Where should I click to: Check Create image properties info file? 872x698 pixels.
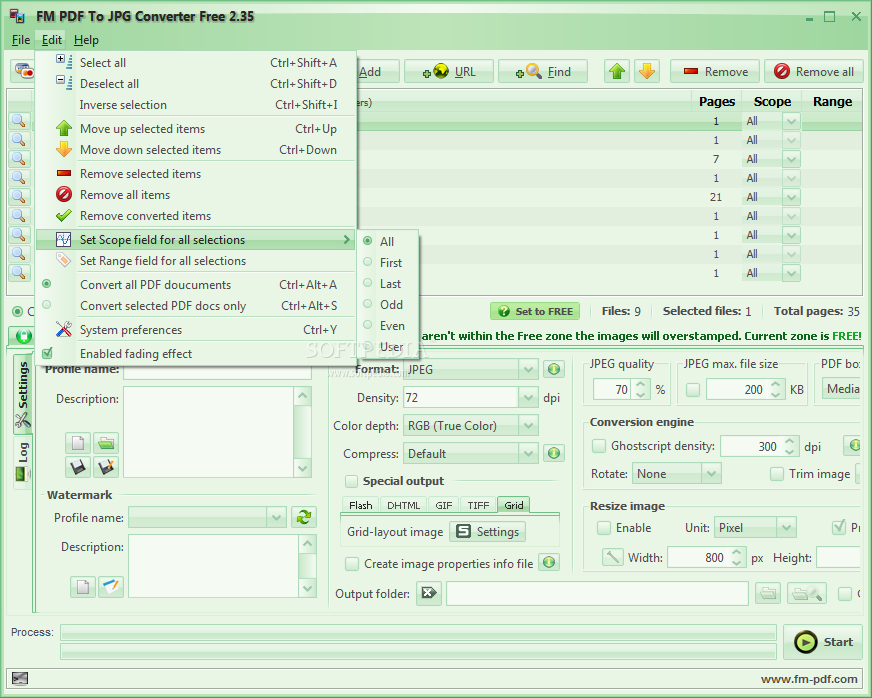pyautogui.click(x=351, y=563)
